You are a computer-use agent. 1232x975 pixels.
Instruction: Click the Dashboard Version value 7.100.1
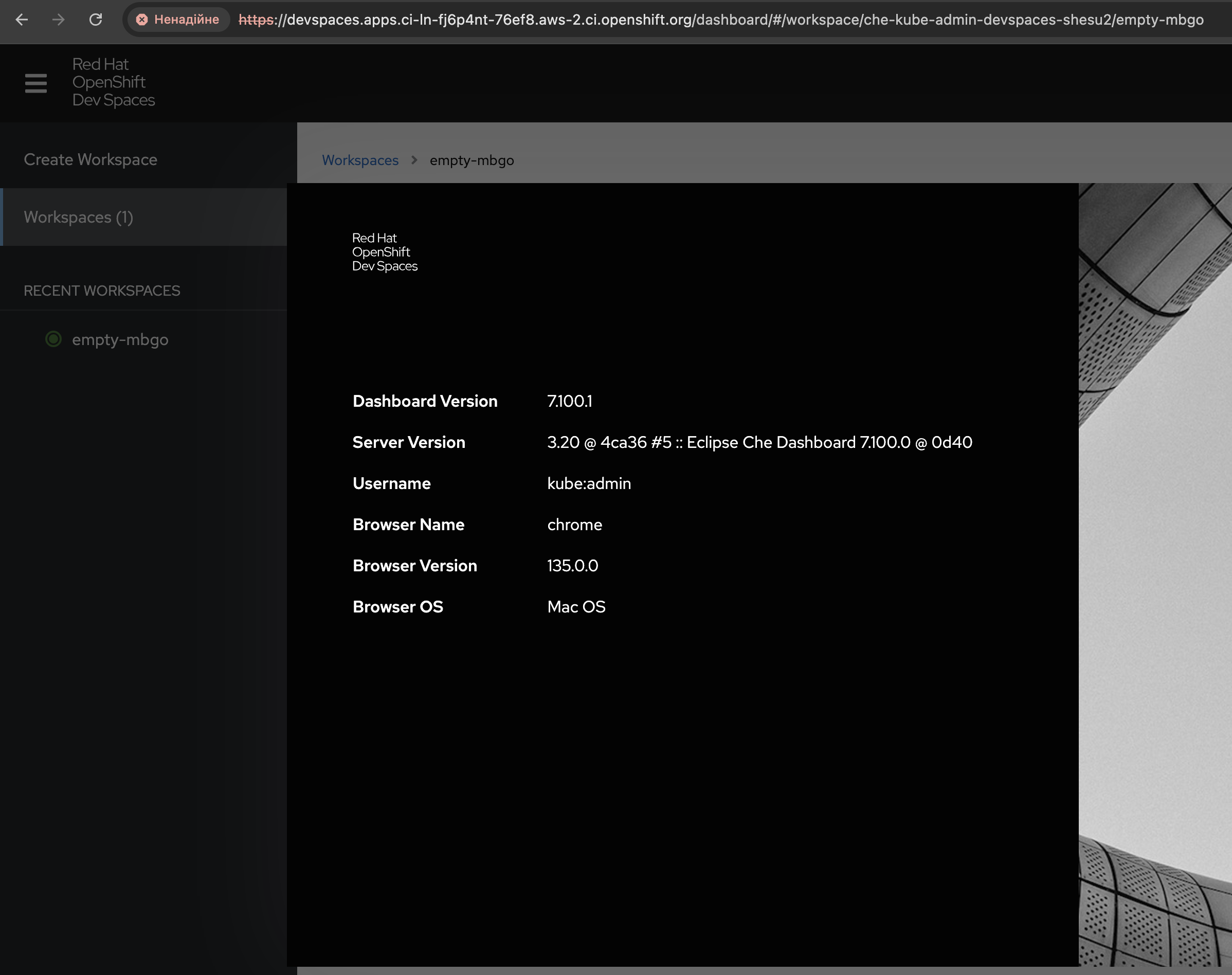tap(569, 401)
